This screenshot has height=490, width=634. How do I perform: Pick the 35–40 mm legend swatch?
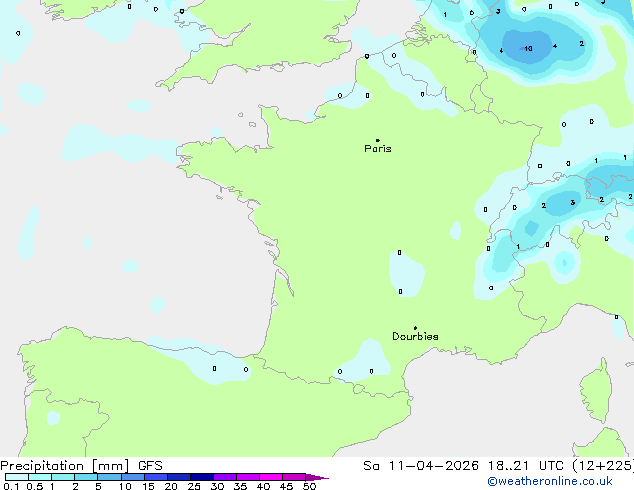coord(247,477)
